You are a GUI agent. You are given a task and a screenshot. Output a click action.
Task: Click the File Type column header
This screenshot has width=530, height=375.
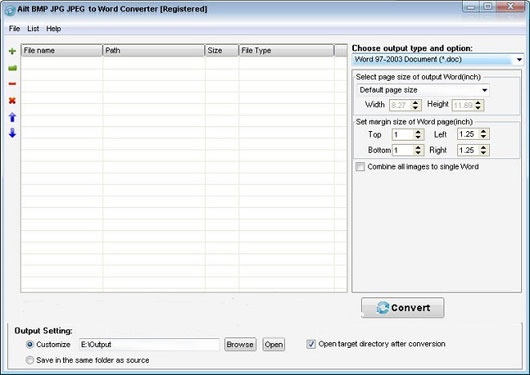(x=286, y=50)
